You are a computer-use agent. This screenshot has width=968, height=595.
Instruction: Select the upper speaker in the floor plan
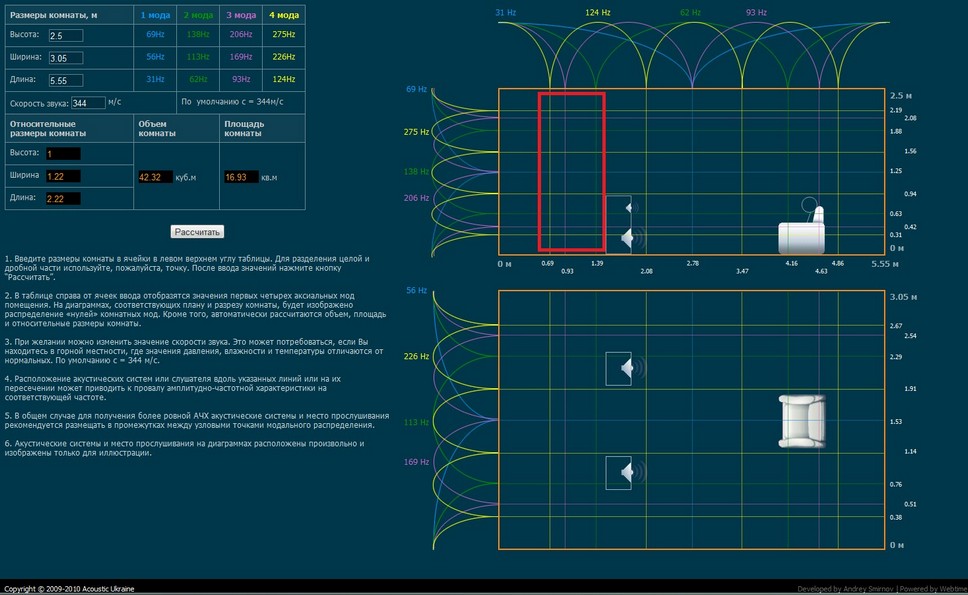point(619,368)
